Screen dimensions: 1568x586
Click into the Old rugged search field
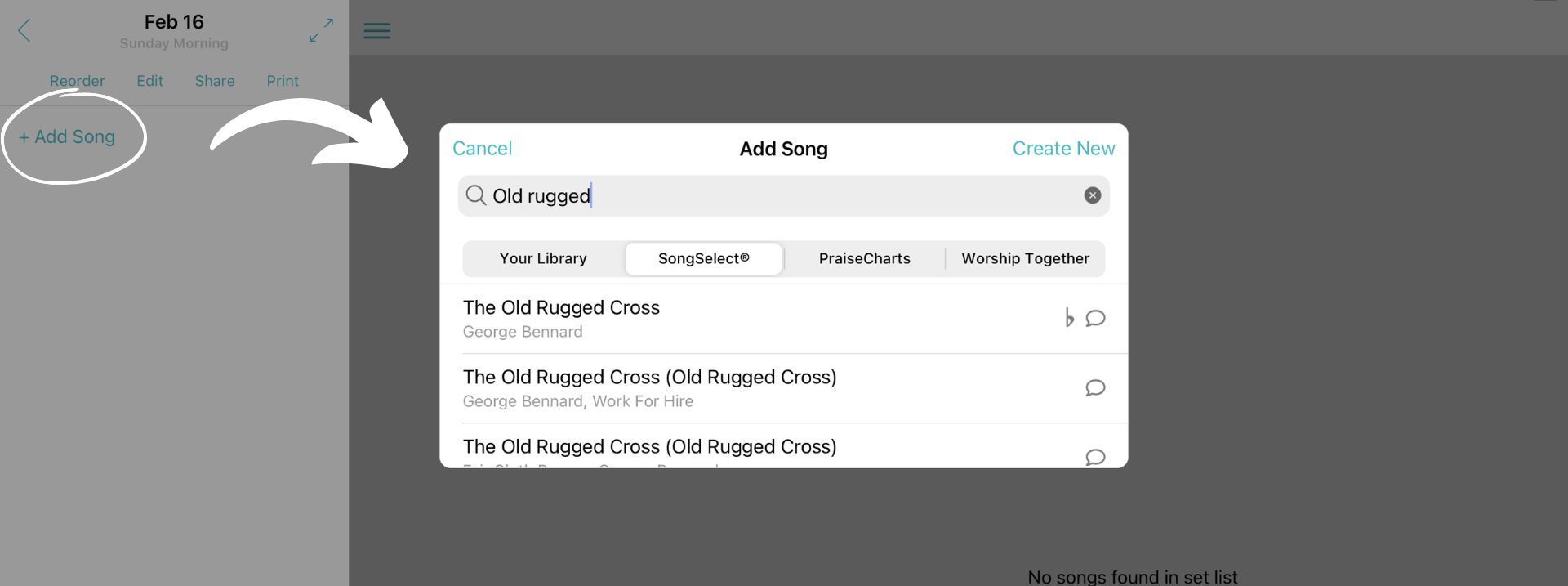coord(783,195)
